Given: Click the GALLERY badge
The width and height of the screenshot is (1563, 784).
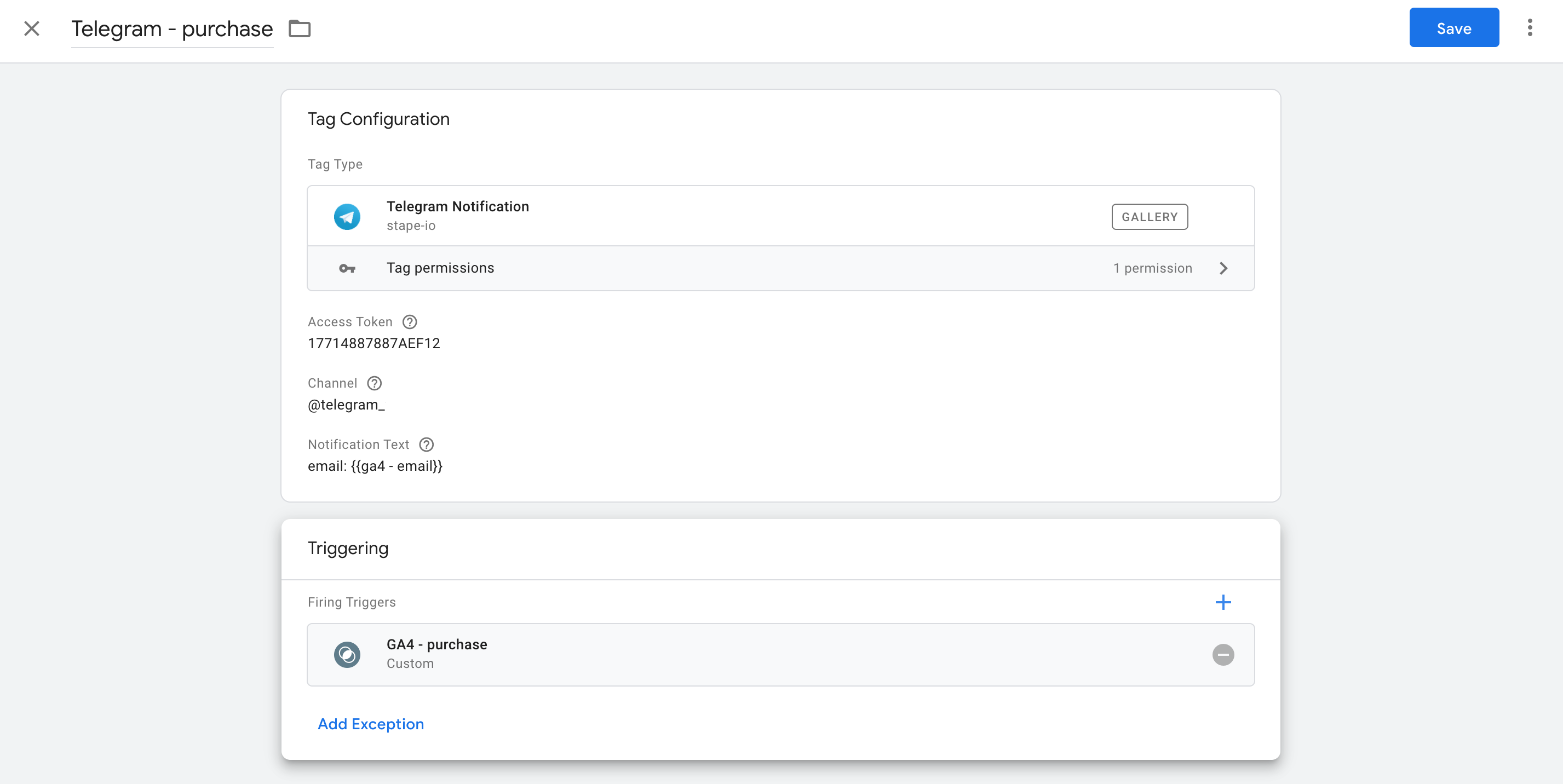Looking at the screenshot, I should 1149,217.
